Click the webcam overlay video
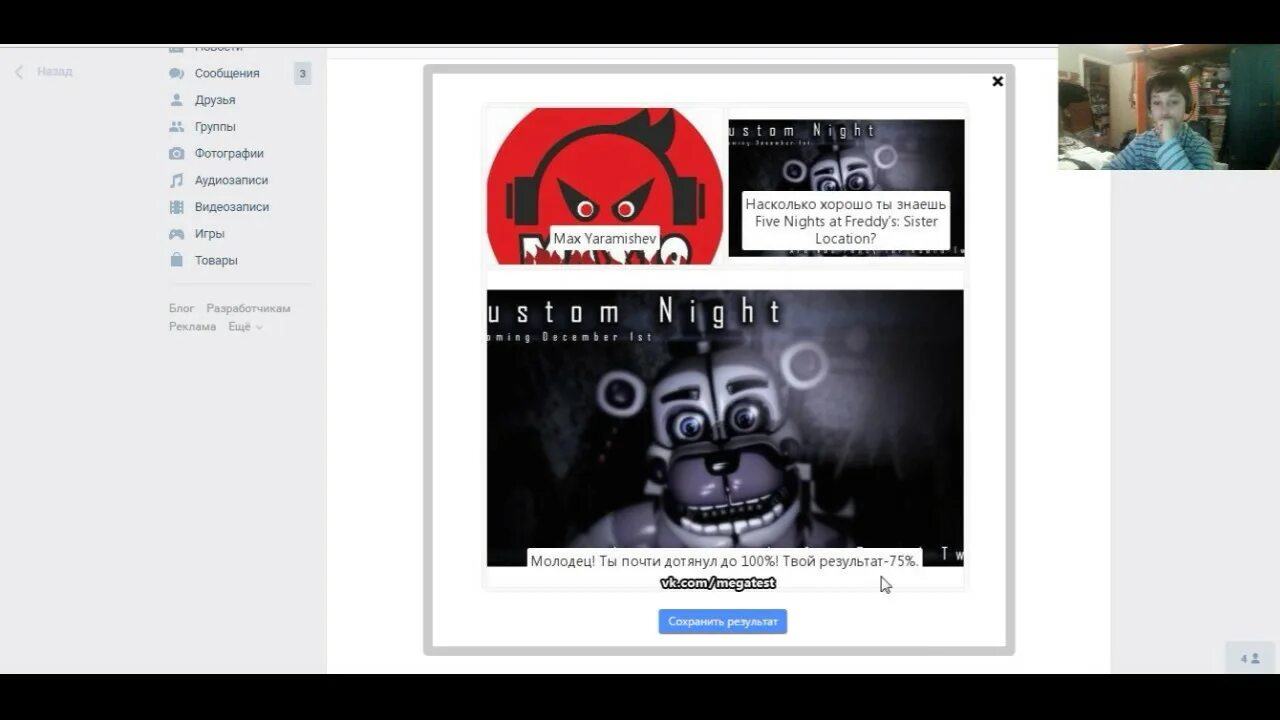 (x=1169, y=107)
